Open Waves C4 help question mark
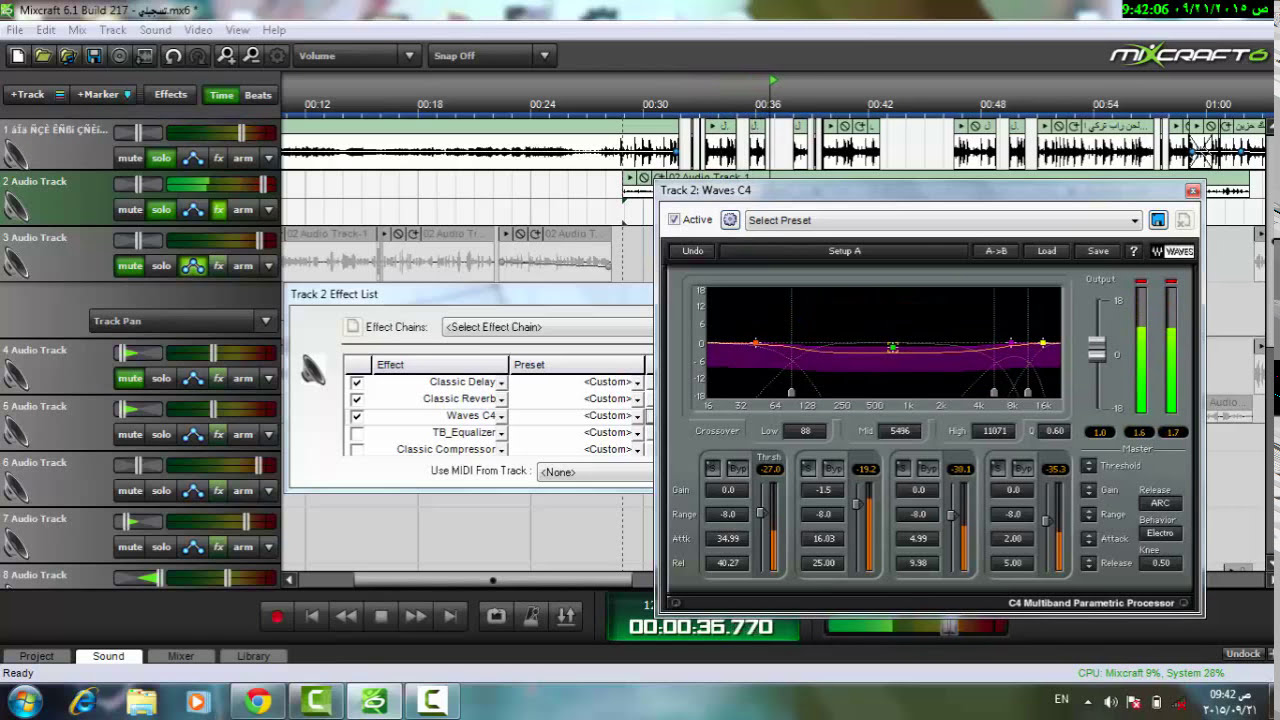This screenshot has height=720, width=1280. click(1133, 251)
